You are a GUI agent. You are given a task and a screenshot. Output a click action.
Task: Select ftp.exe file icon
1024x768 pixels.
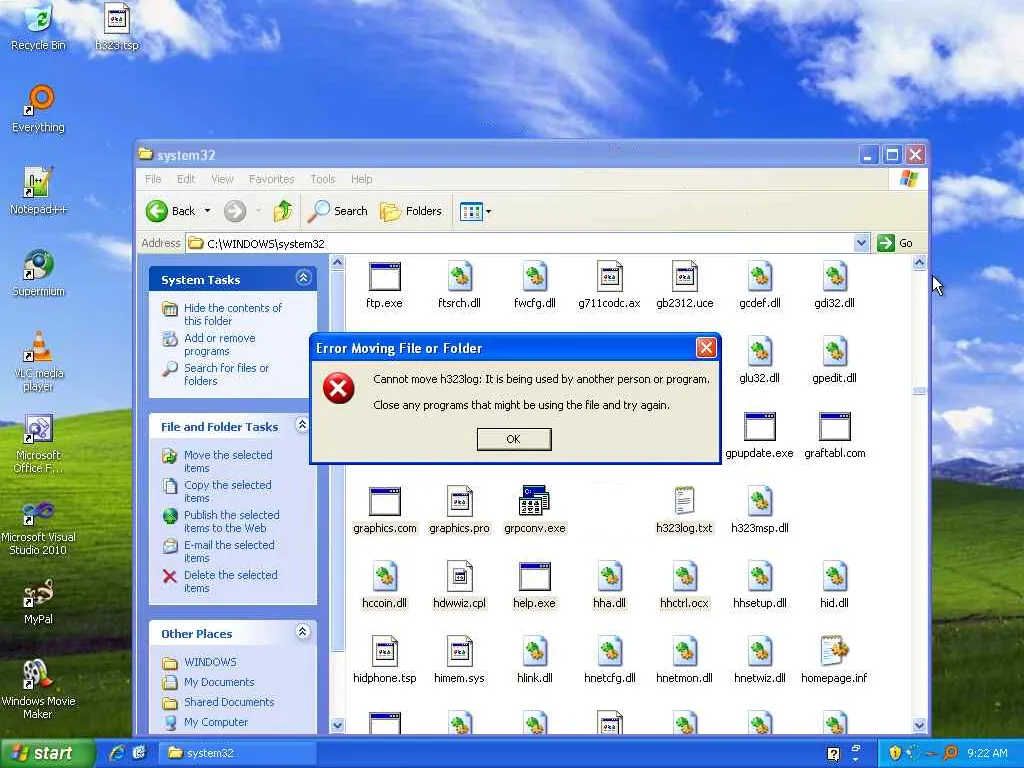385,285
